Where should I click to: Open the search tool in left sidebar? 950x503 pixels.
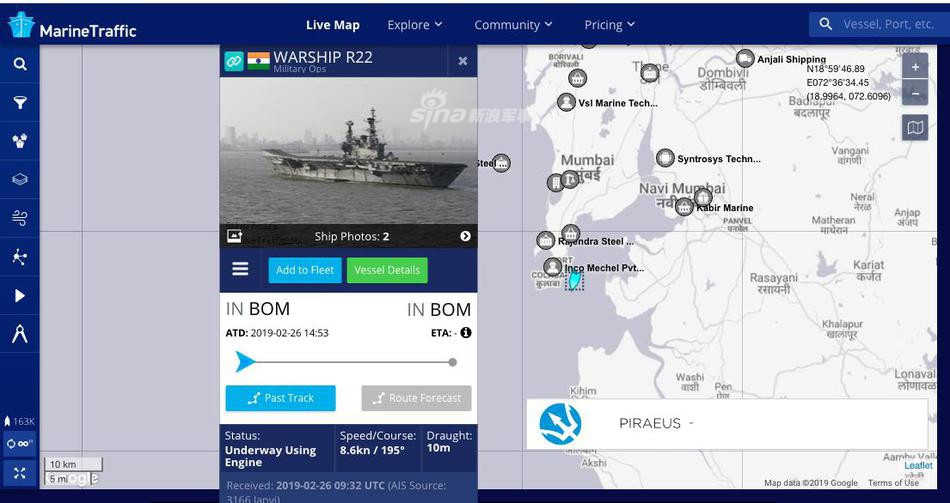[19, 64]
